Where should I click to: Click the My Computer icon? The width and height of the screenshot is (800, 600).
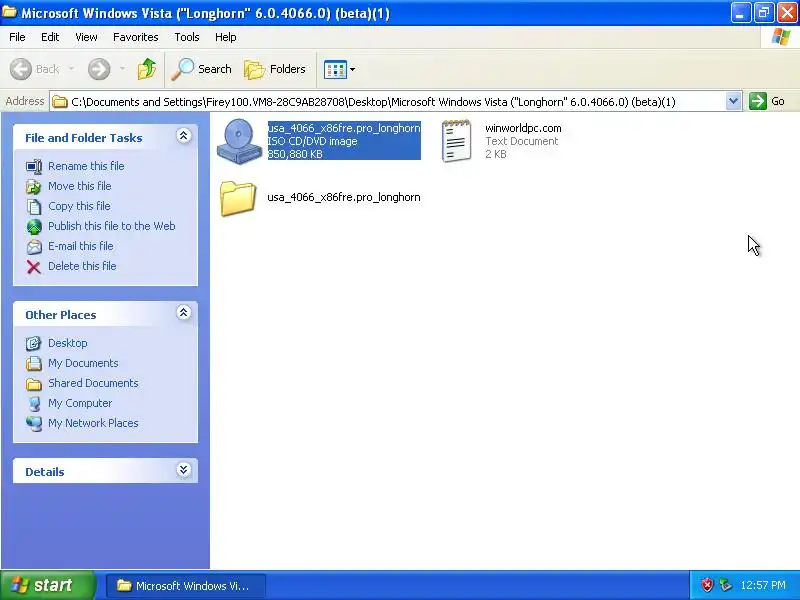point(34,404)
